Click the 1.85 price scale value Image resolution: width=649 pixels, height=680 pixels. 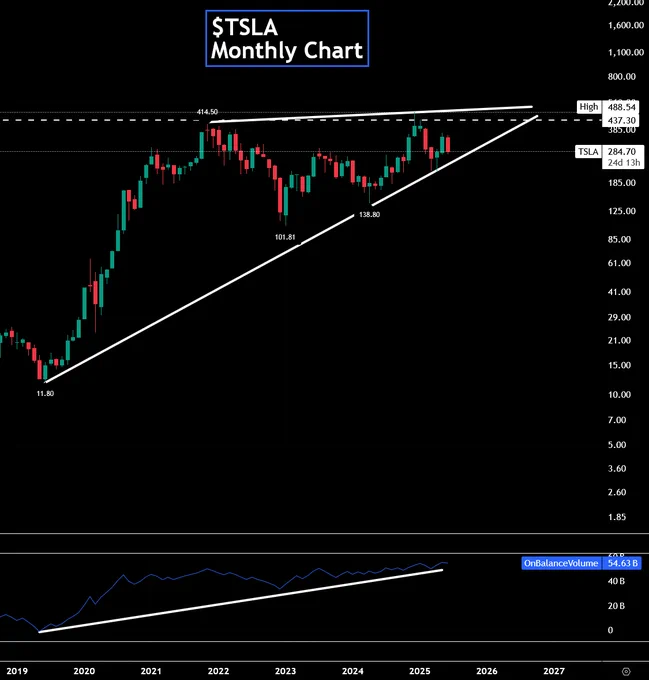click(x=617, y=517)
